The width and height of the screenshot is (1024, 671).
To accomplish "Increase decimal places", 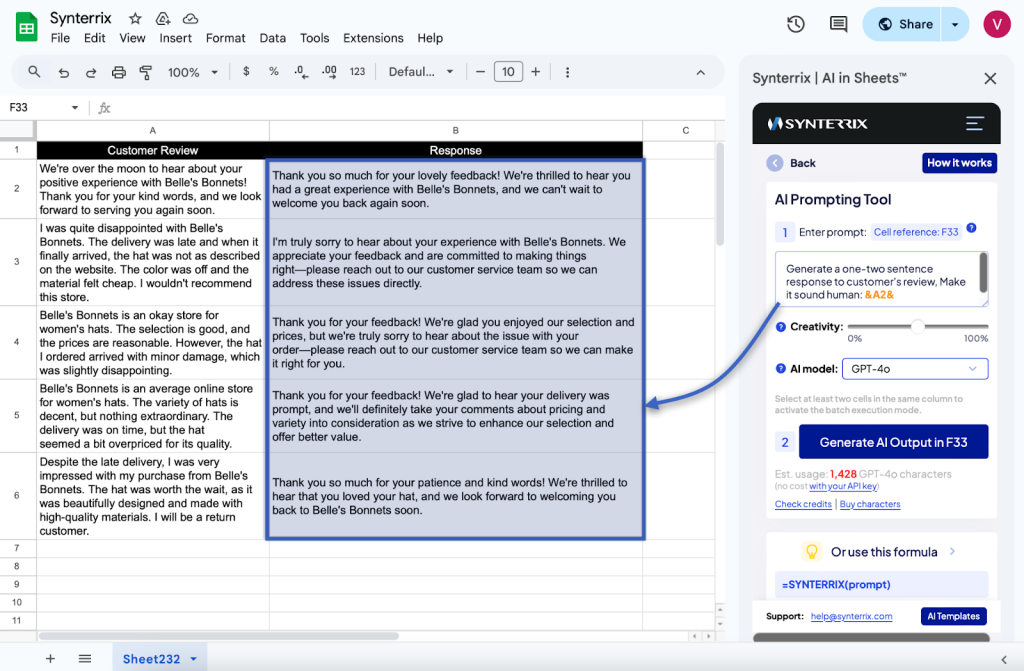I will click(x=329, y=72).
